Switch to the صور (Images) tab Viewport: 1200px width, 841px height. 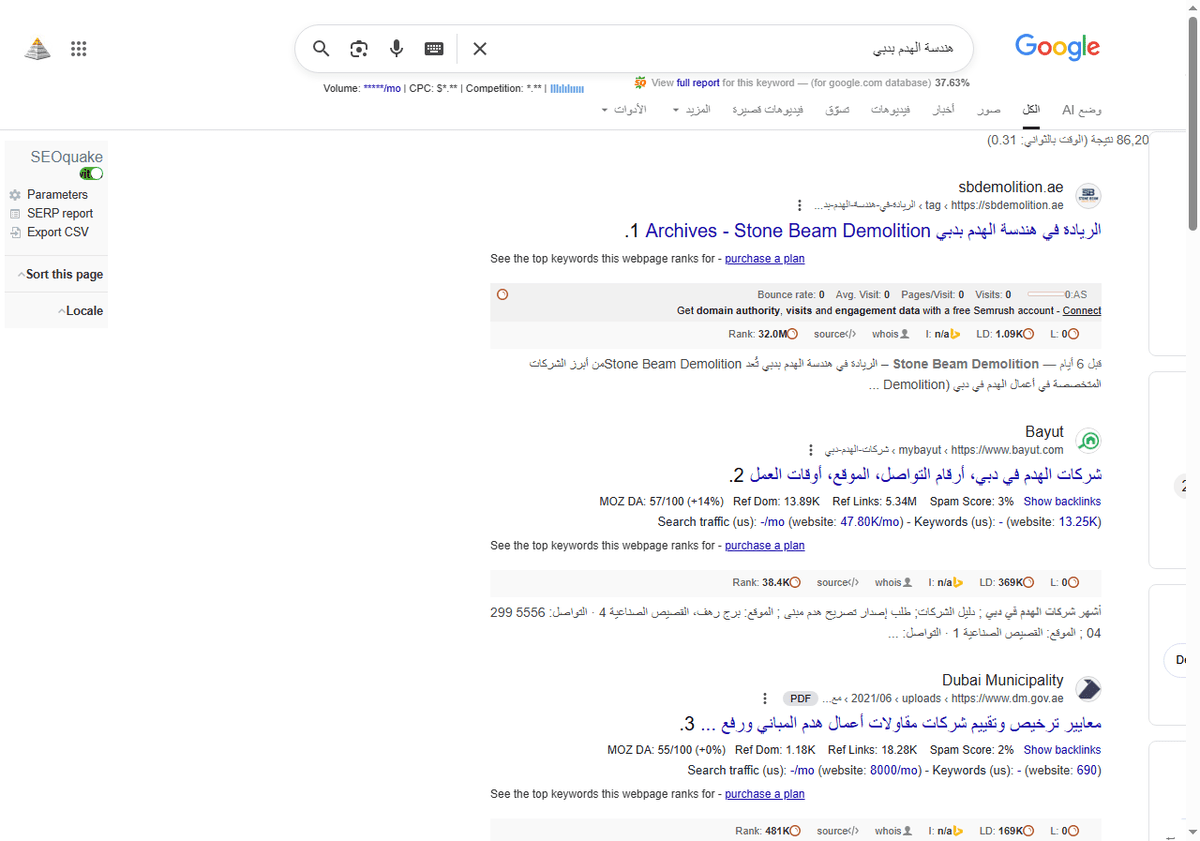pos(988,109)
